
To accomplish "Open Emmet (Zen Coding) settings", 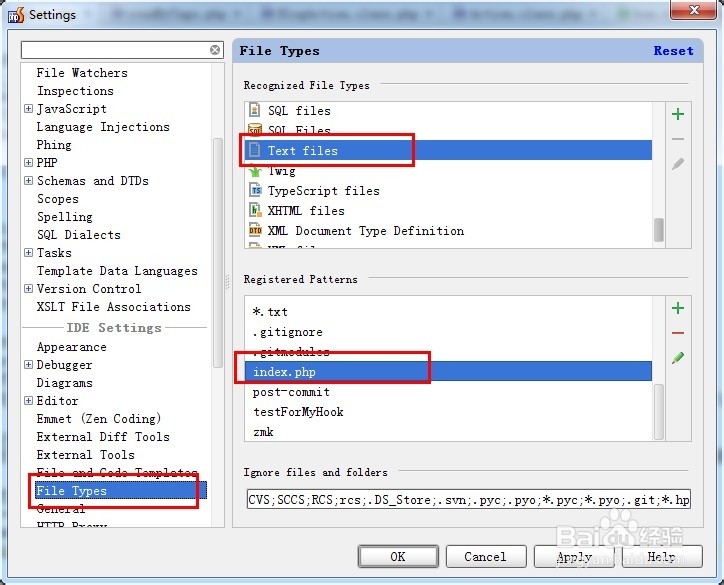I will pyautogui.click(x=99, y=419).
